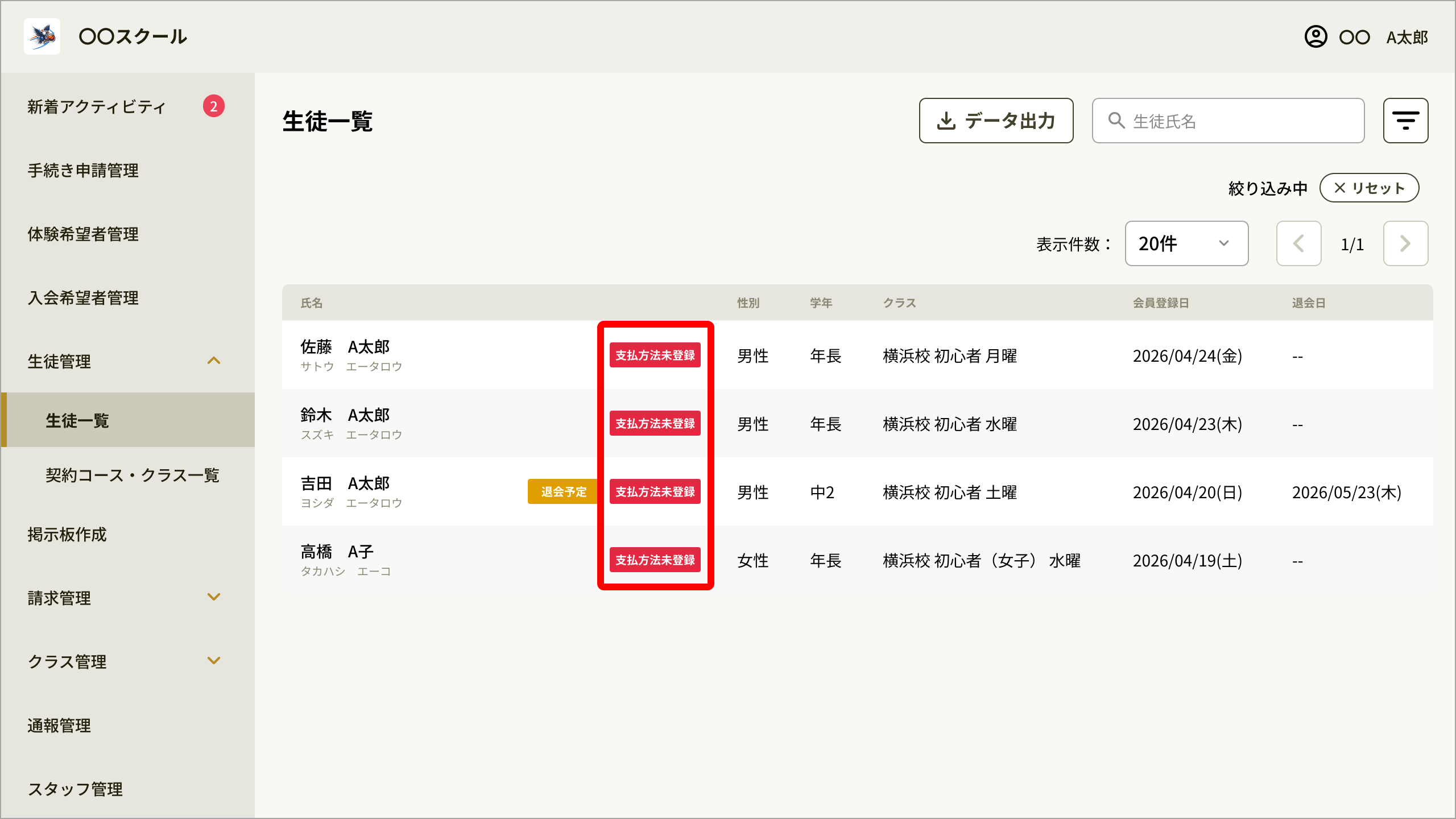
Task: Click 支払方法未登録 badge for 佐藤
Action: point(655,355)
